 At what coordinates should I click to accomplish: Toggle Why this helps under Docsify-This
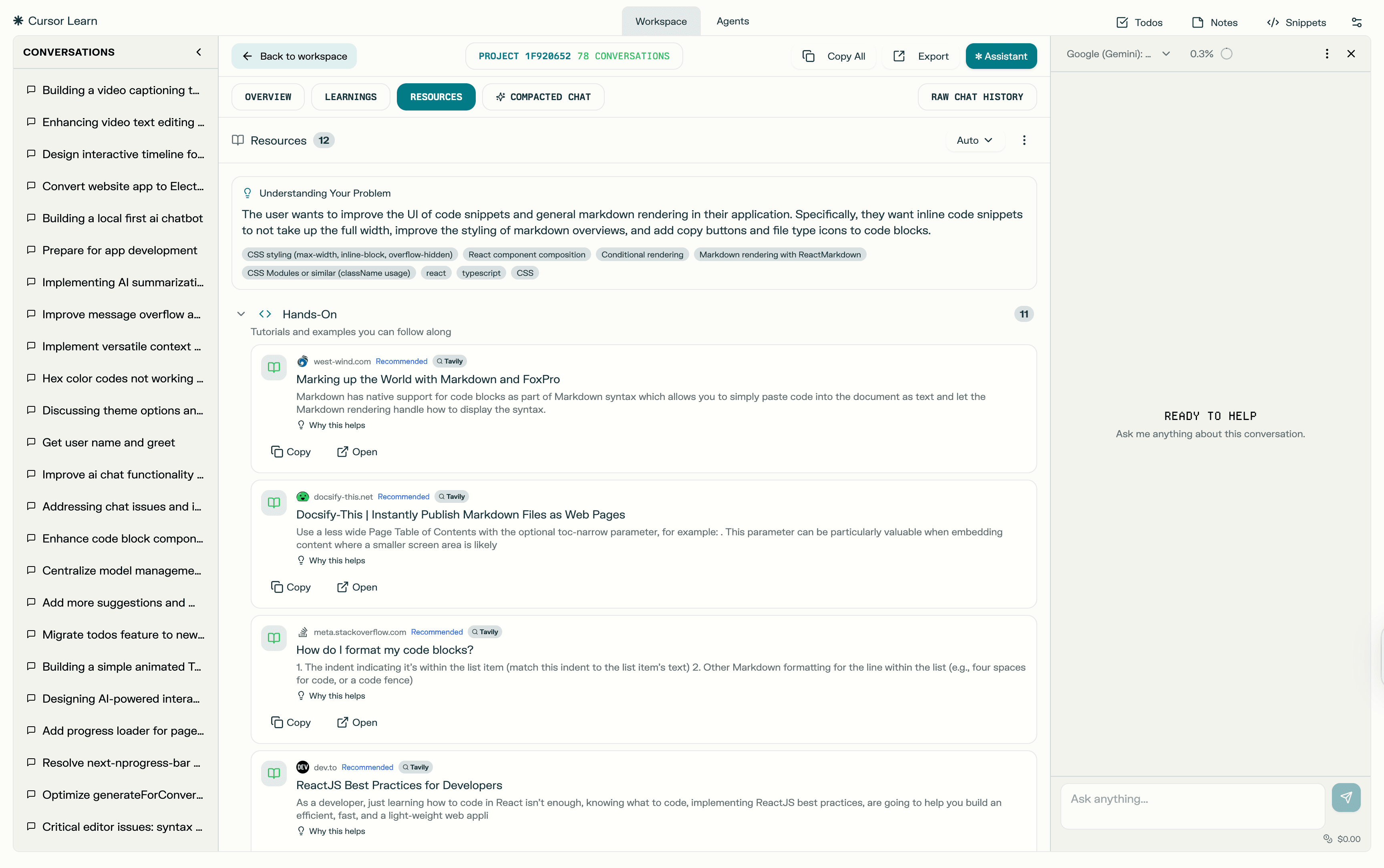click(x=332, y=560)
